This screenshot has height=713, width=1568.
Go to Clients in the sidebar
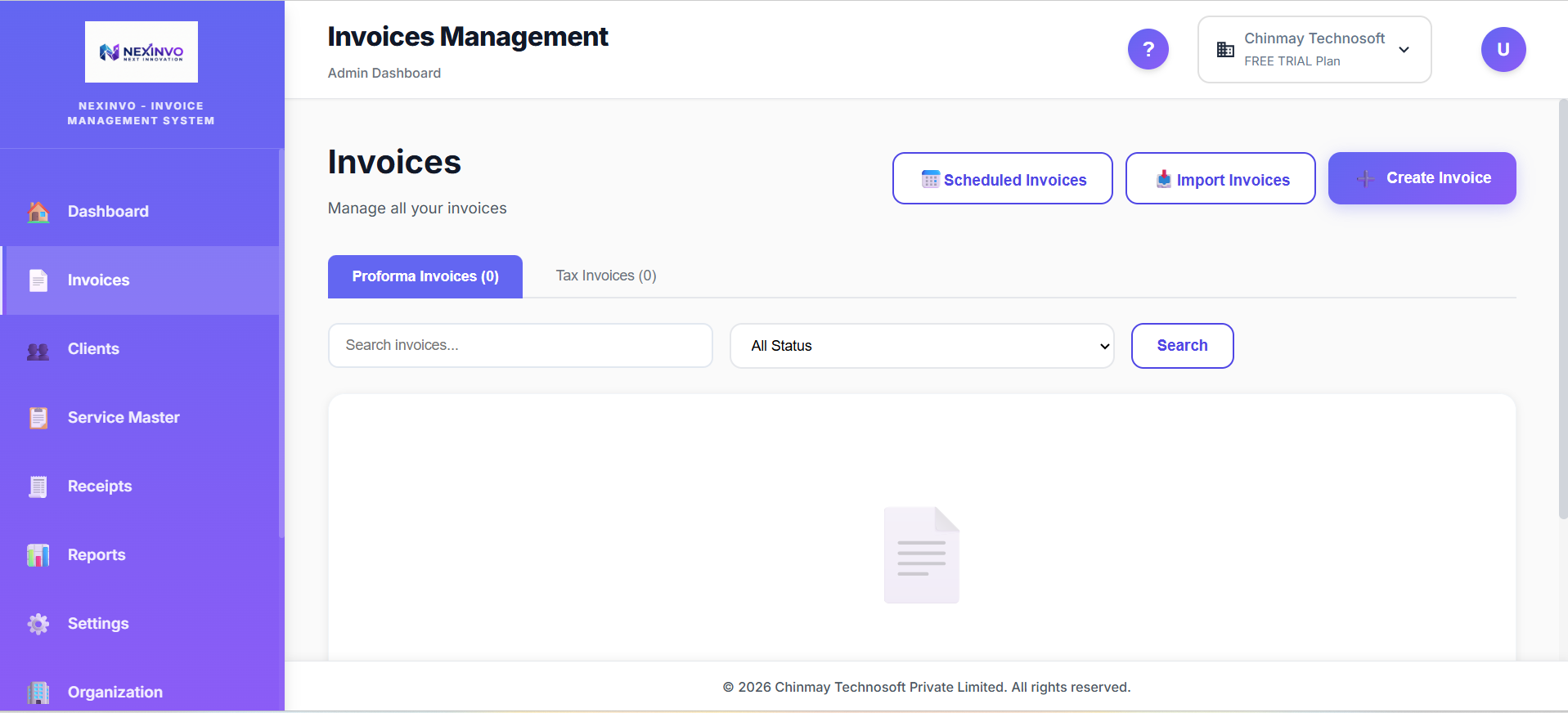[x=141, y=349]
